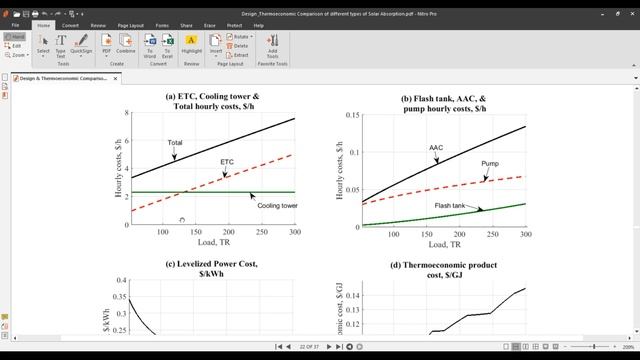640x360 pixels.
Task: Go to the first page
Action: point(278,347)
